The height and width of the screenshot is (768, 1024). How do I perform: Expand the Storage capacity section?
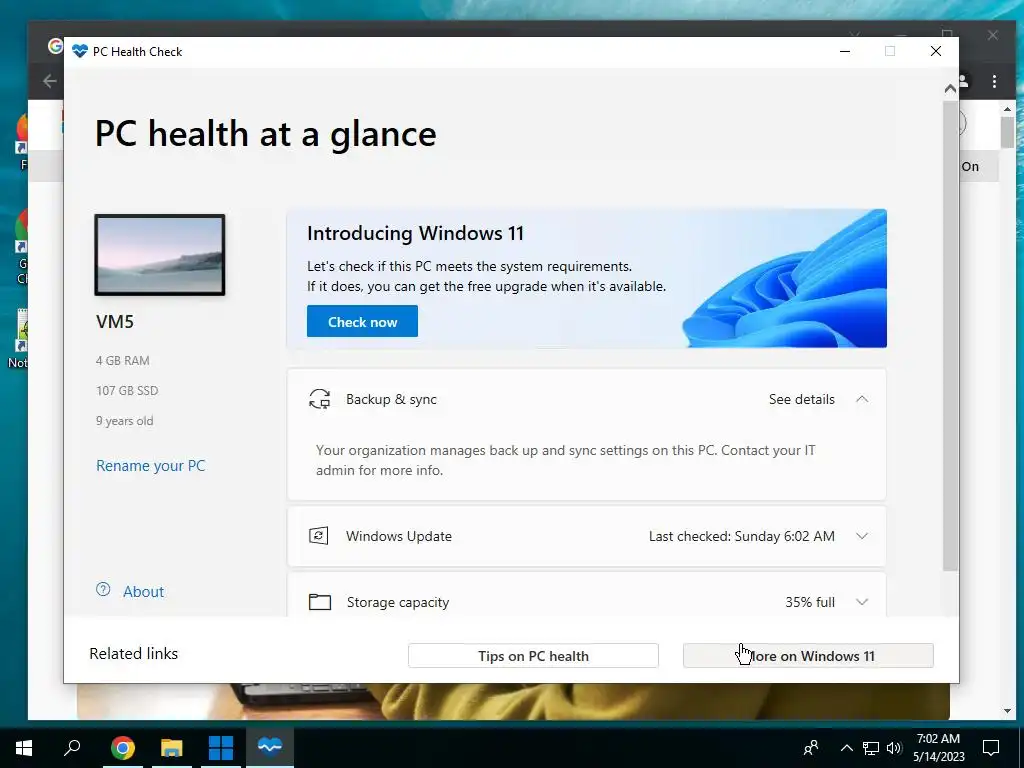862,601
